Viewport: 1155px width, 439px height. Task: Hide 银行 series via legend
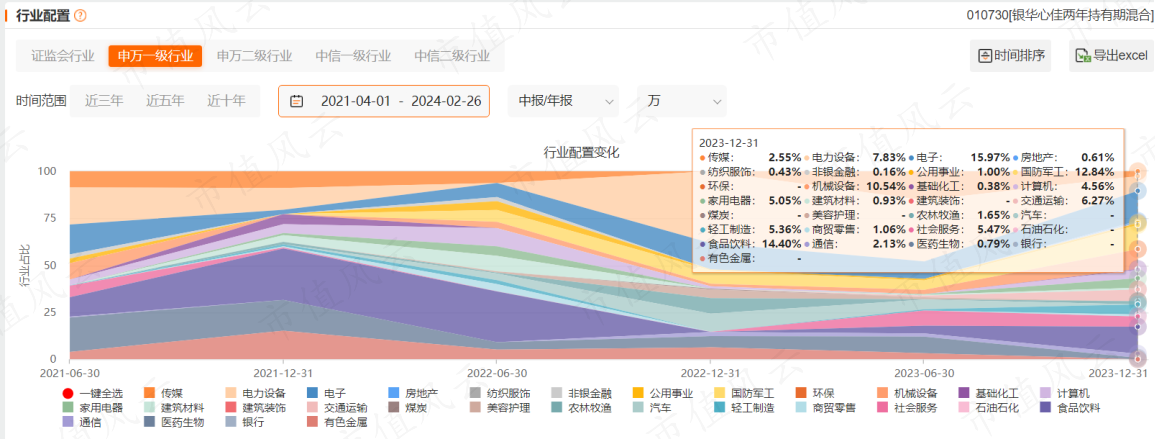pyautogui.click(x=245, y=422)
